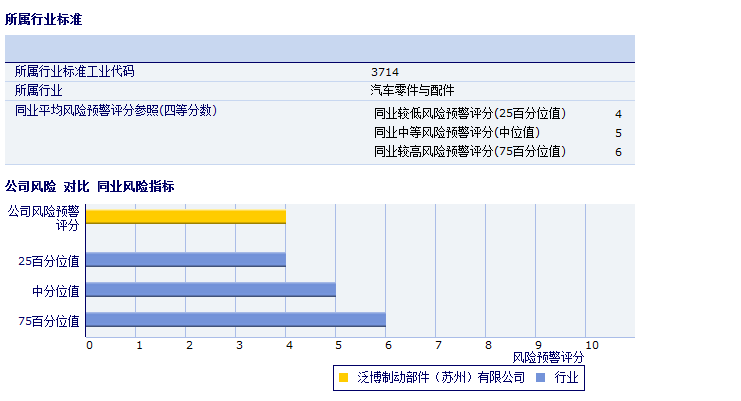This screenshot has height=401, width=741.
Task: Click the 25th percentile score value 4
Action: tap(618, 114)
